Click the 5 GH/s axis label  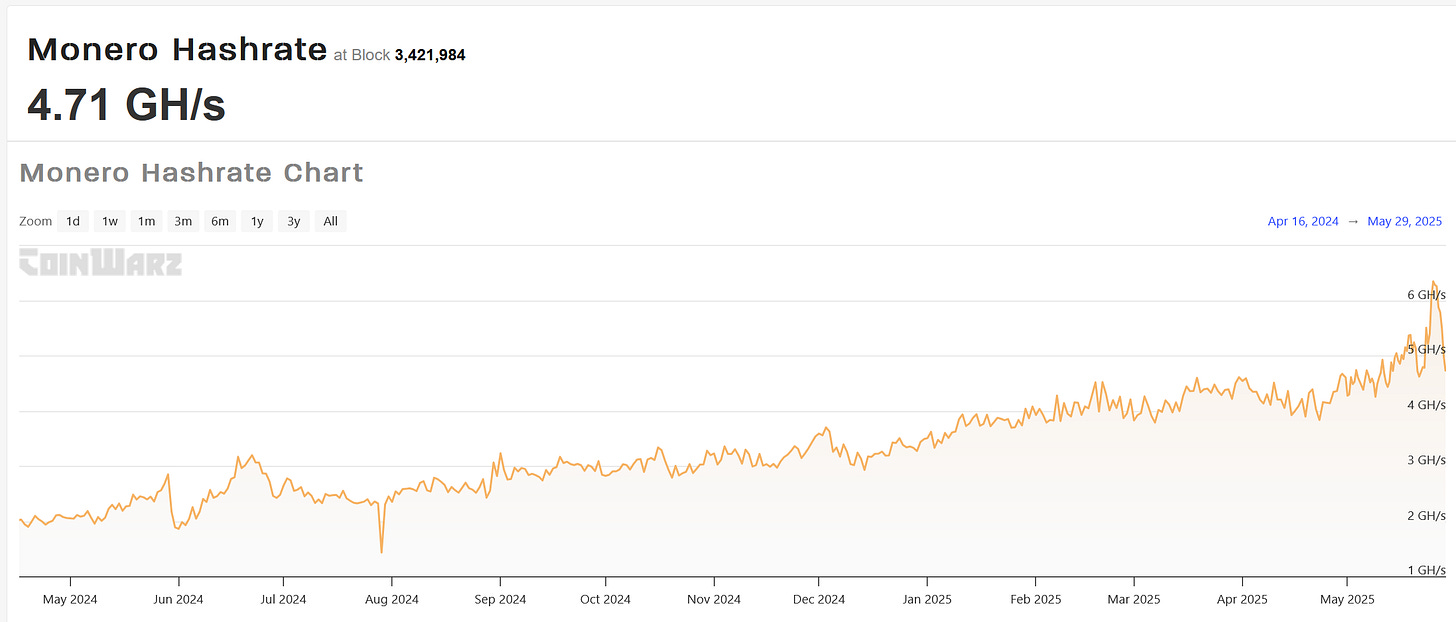(1427, 350)
